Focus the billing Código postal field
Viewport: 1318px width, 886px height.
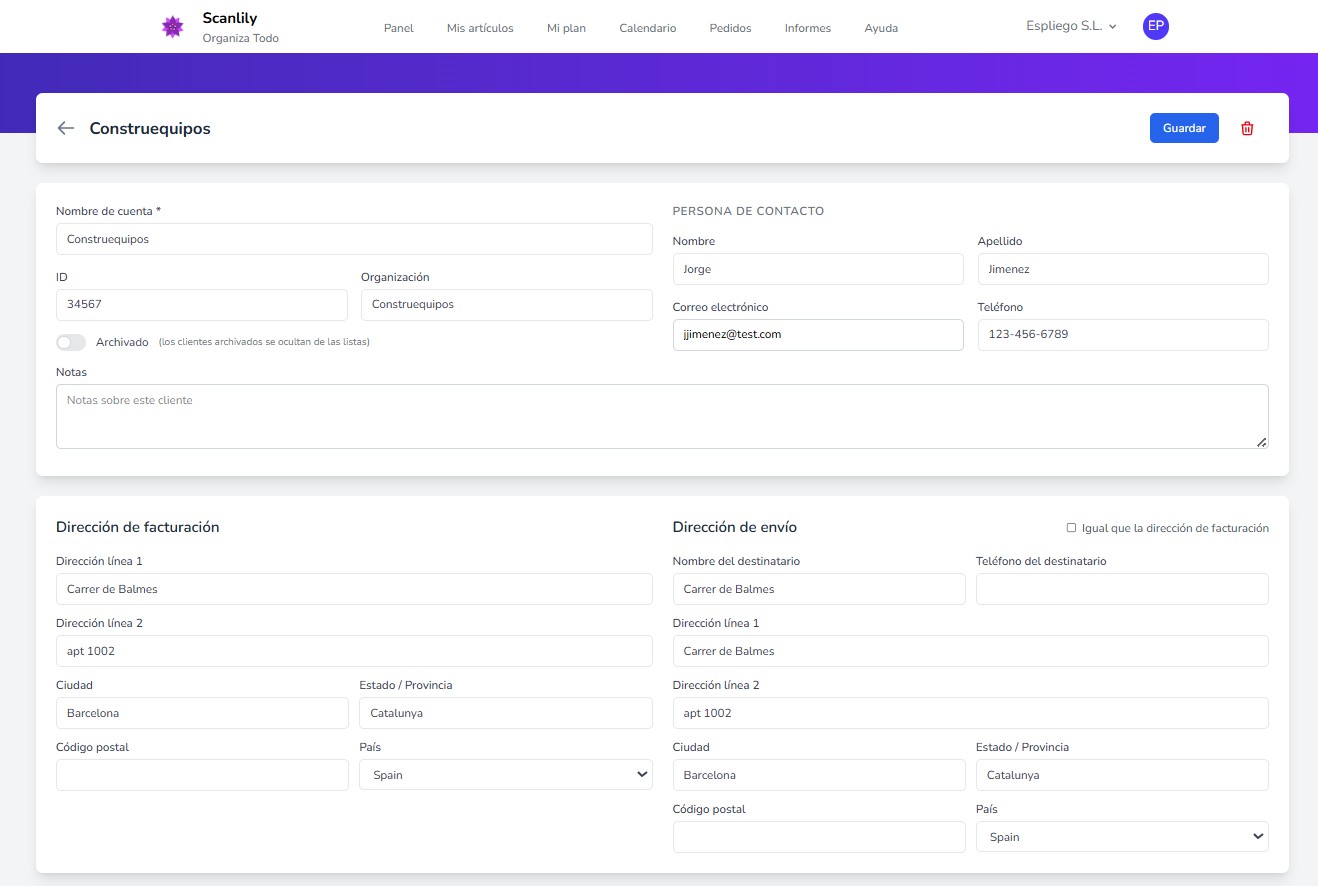[202, 775]
